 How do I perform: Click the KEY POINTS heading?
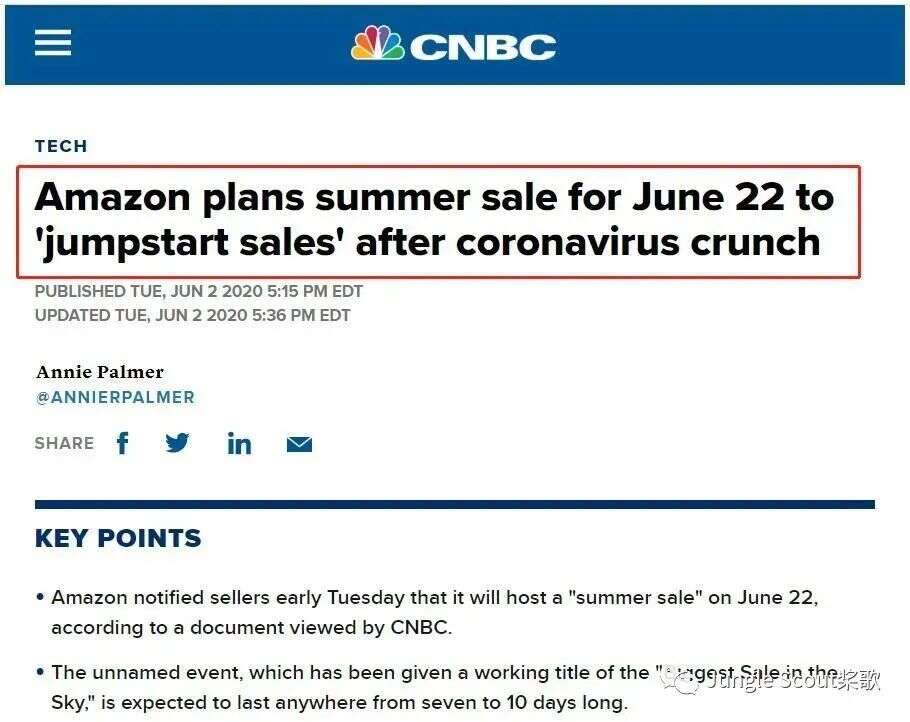(118, 538)
